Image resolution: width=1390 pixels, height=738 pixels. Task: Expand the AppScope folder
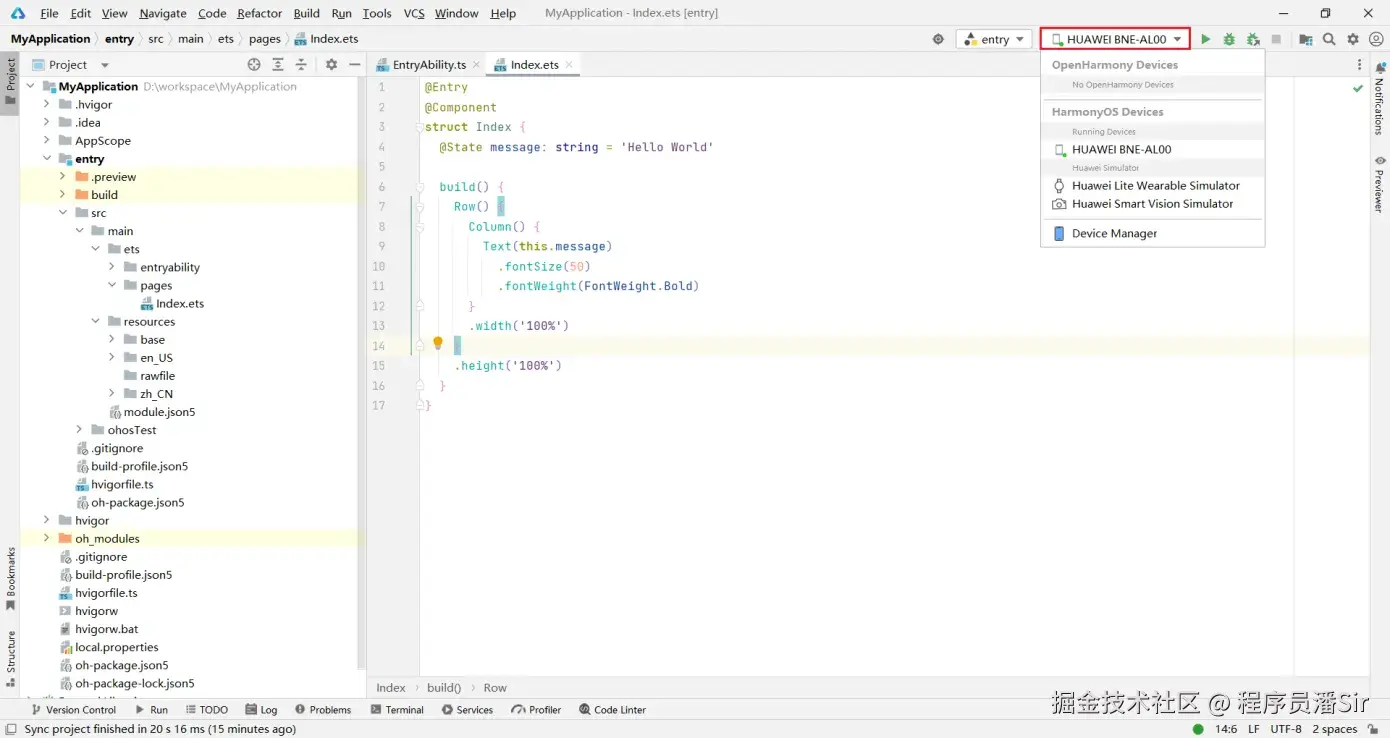coord(46,140)
